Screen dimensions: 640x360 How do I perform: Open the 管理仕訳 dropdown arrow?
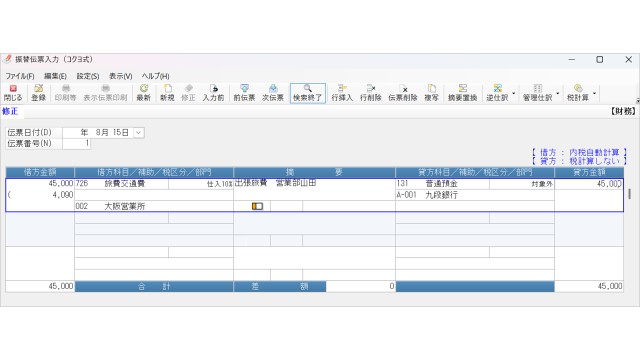[x=558, y=93]
